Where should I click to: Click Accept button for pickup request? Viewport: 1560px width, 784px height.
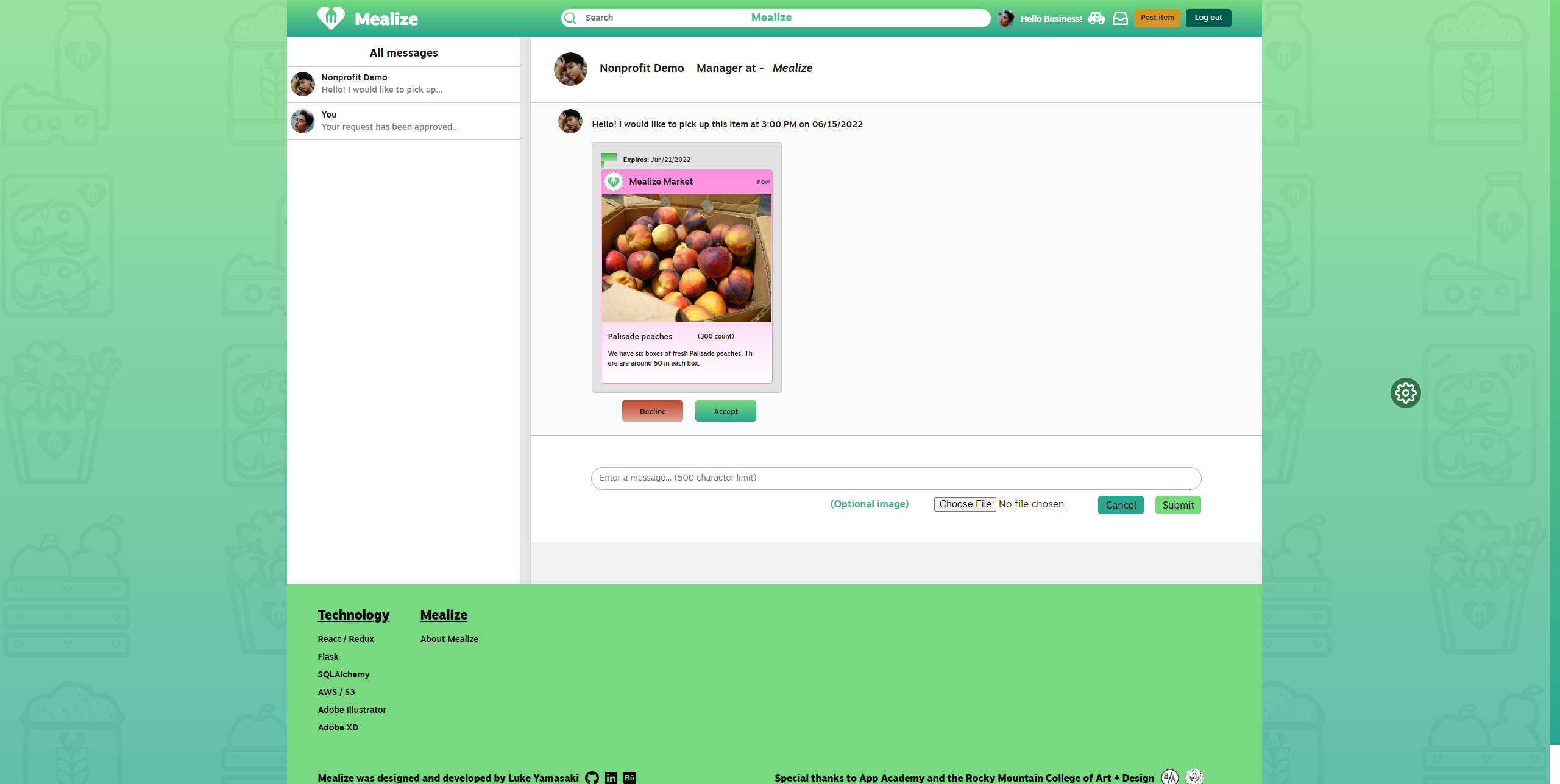point(726,411)
